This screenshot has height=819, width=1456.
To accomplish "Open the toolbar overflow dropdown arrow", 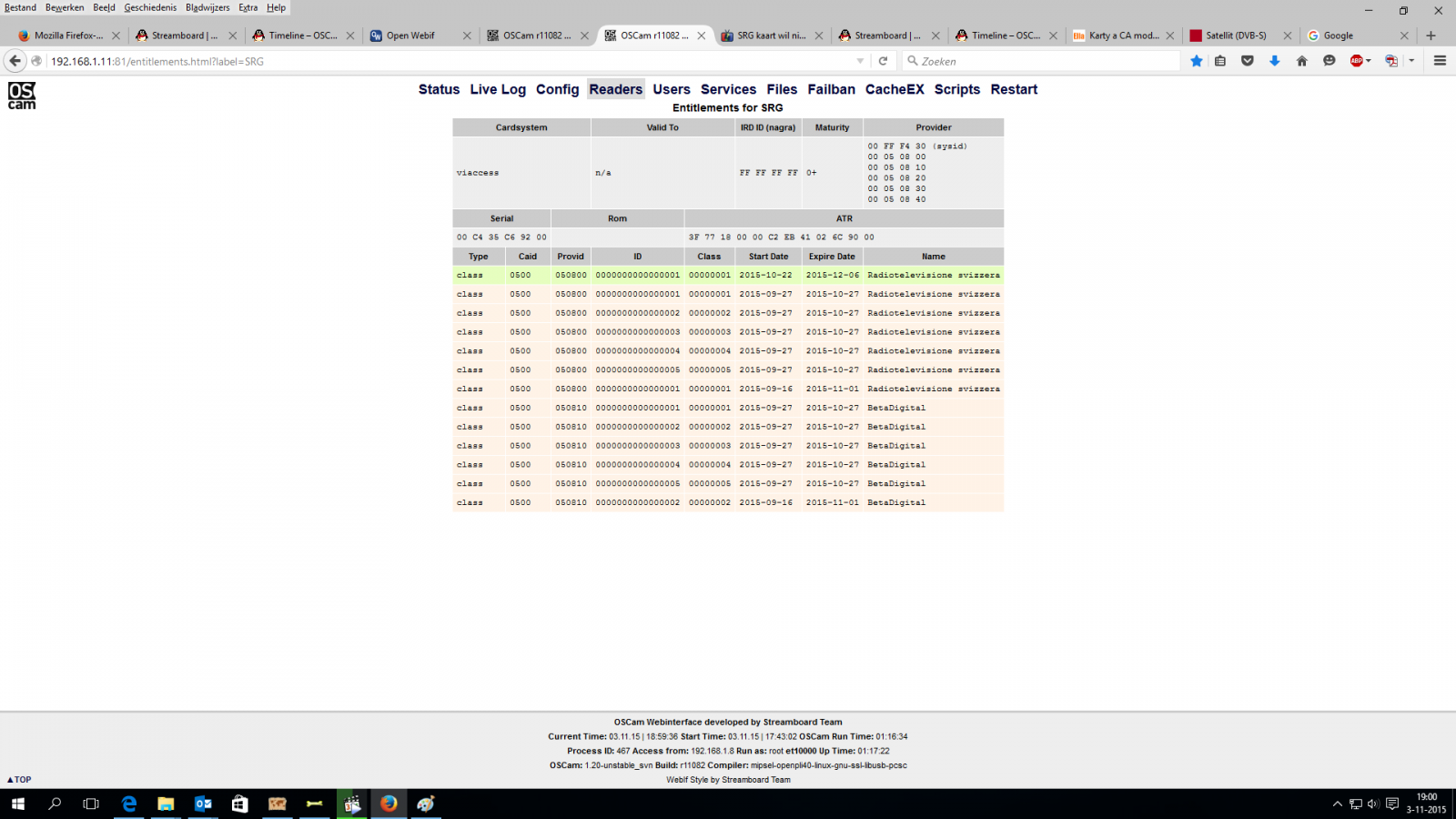I will pos(1411,61).
